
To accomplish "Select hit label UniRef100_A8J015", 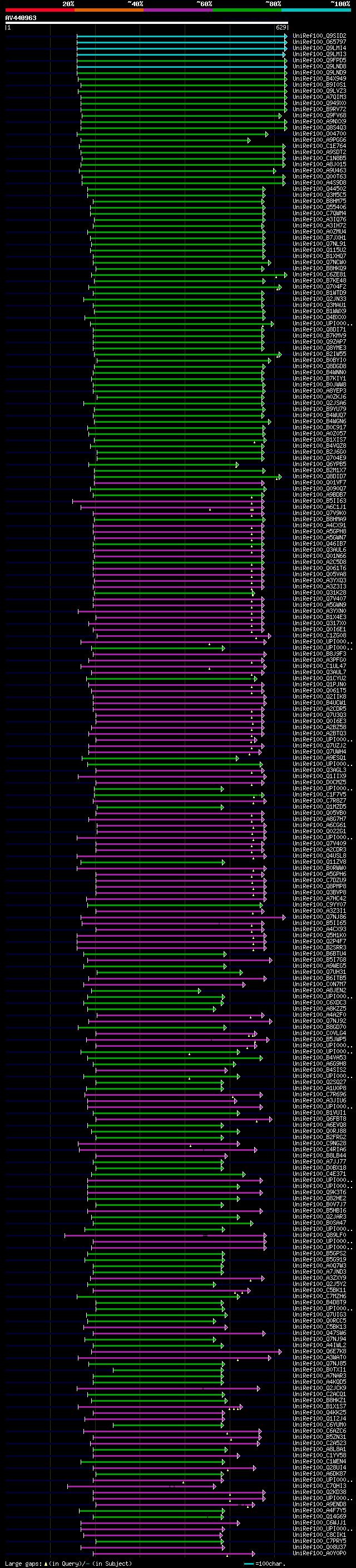I will click(x=319, y=164).
